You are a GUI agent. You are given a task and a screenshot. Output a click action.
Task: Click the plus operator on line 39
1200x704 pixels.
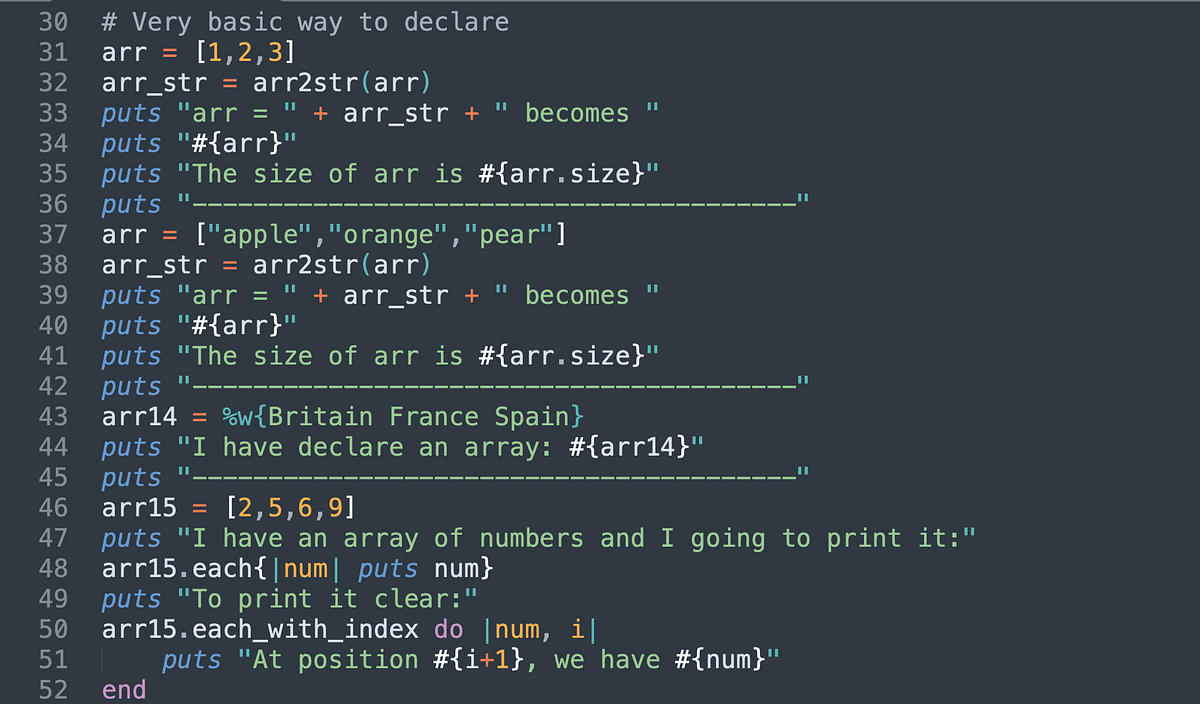pyautogui.click(x=321, y=295)
